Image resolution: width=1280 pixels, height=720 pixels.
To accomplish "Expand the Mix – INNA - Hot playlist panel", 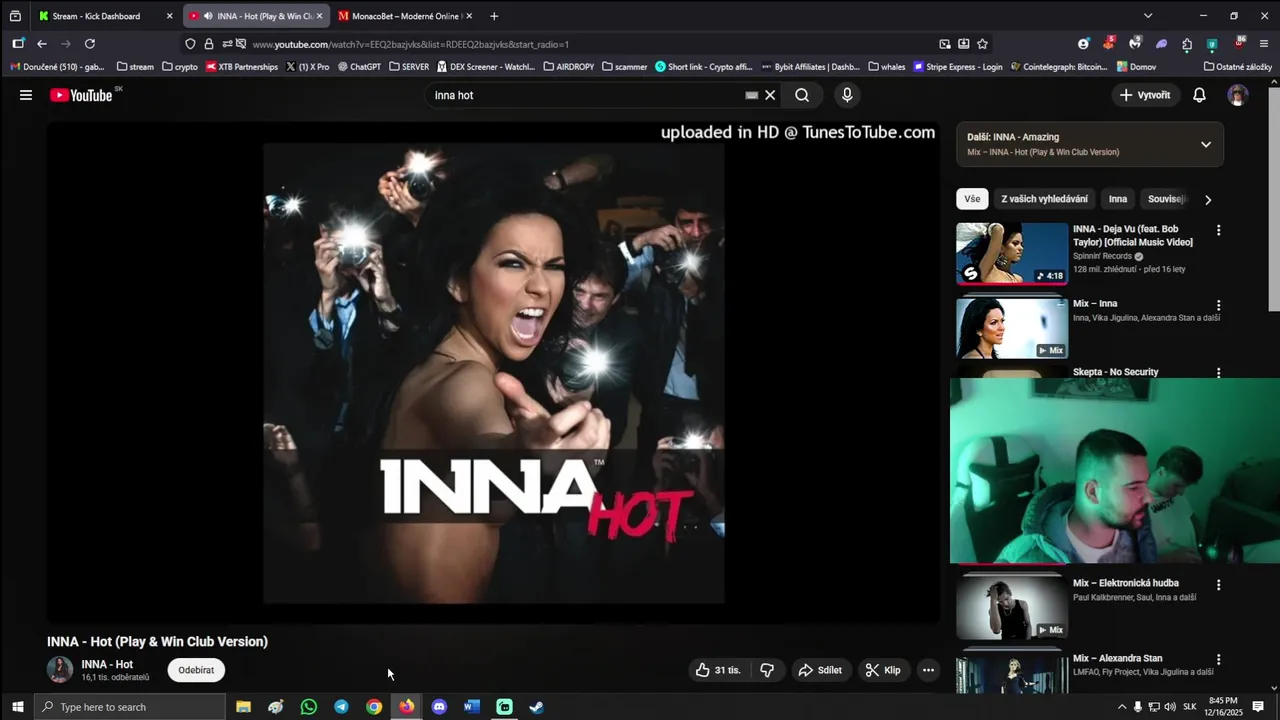I will click(x=1205, y=144).
